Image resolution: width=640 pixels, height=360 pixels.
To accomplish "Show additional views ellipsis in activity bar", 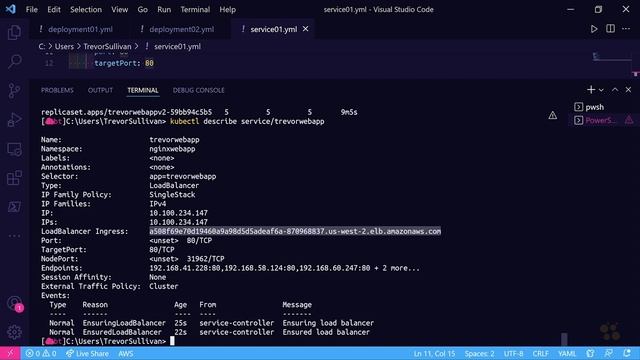I will 14,236.
